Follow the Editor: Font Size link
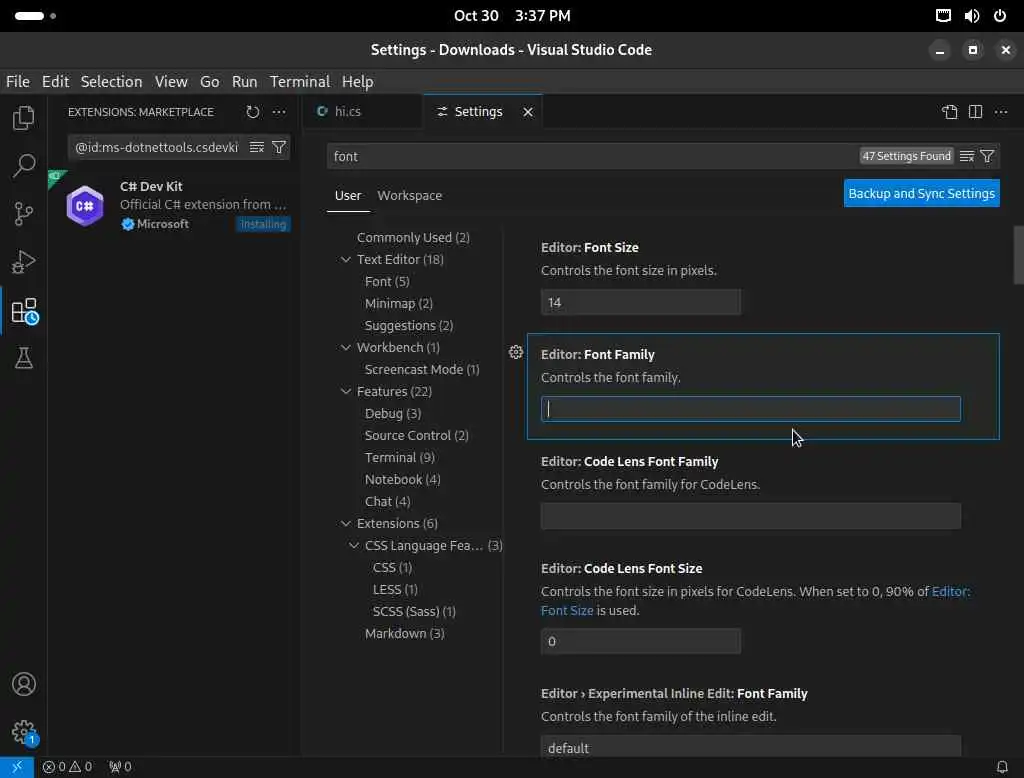The height and width of the screenshot is (778, 1024). (567, 611)
